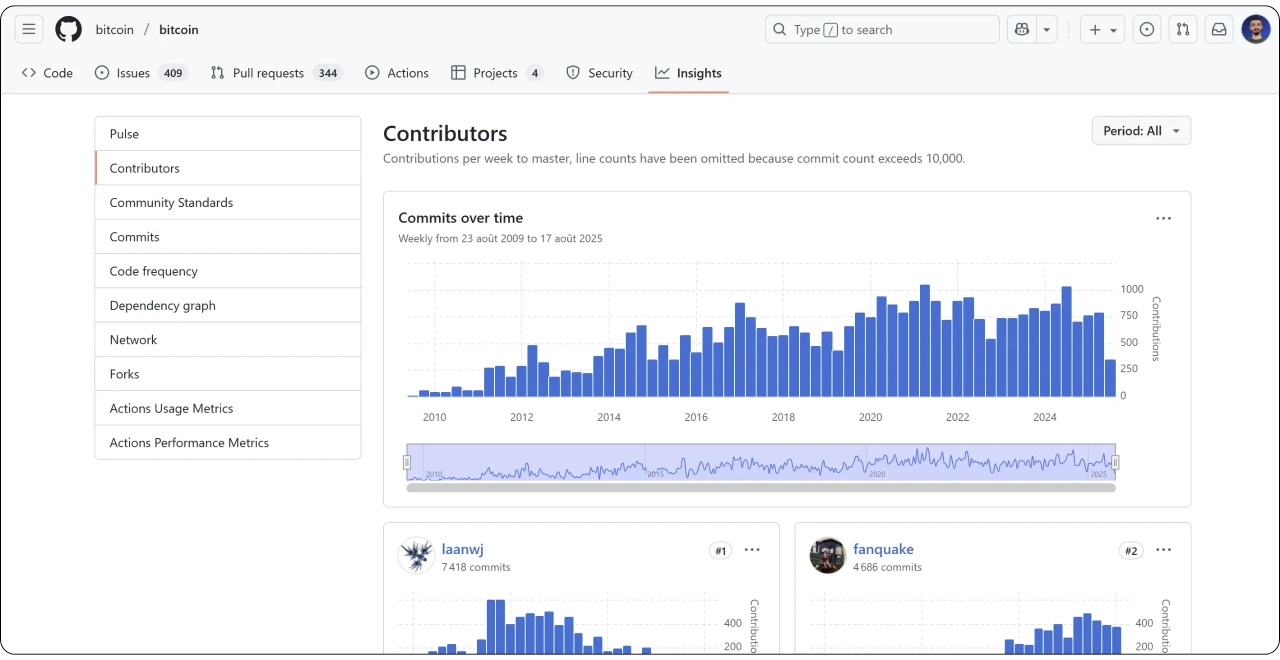Click the left handle of timeline range slider

tap(407, 462)
